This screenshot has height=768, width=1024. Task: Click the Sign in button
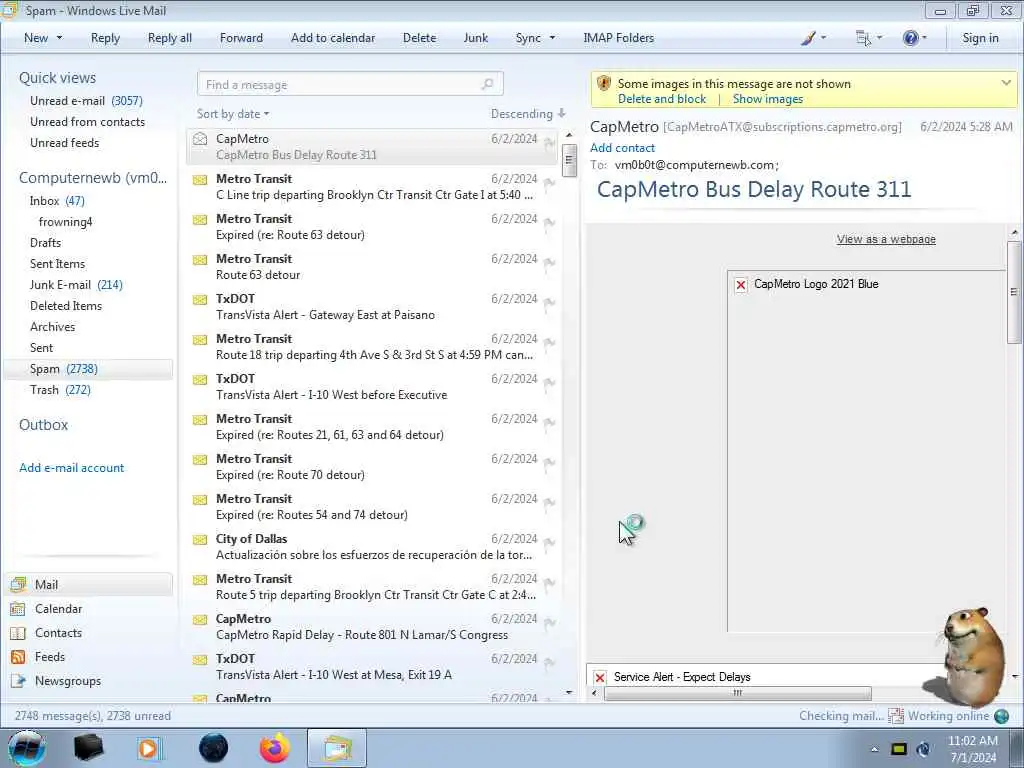980,38
